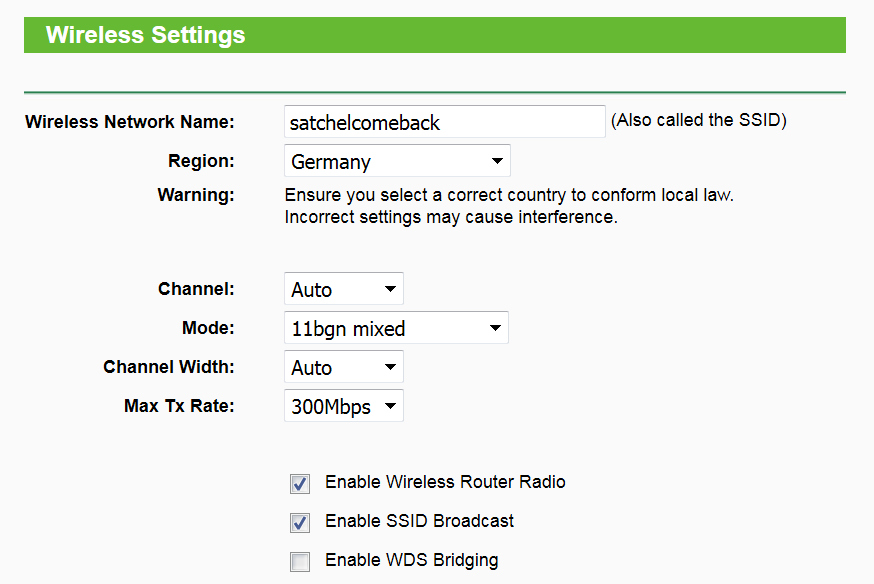
Task: Open the Max Tx Rate 300Mbps dropdown
Action: (x=343, y=406)
